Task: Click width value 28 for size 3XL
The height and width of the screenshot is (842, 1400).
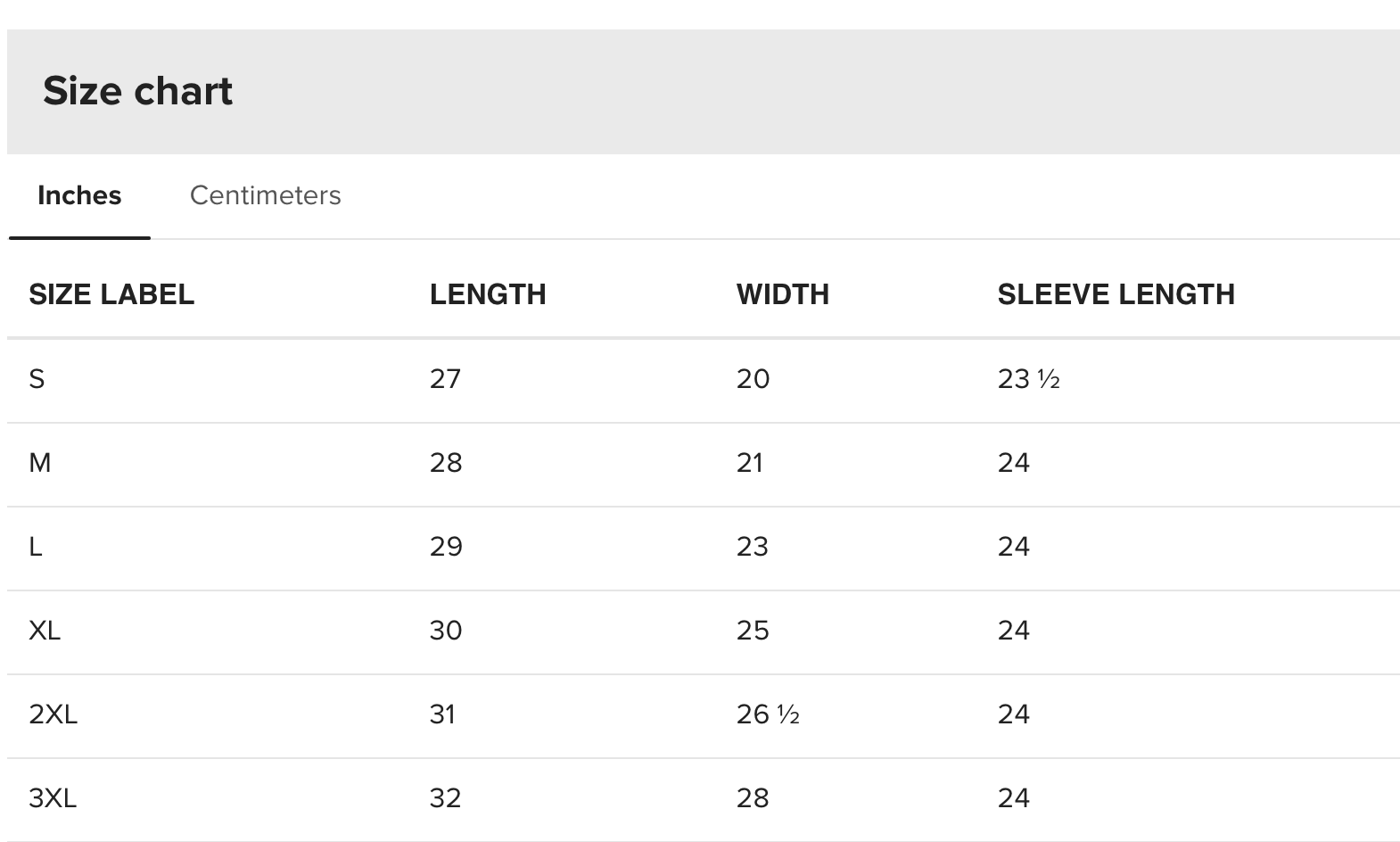Action: tap(753, 798)
